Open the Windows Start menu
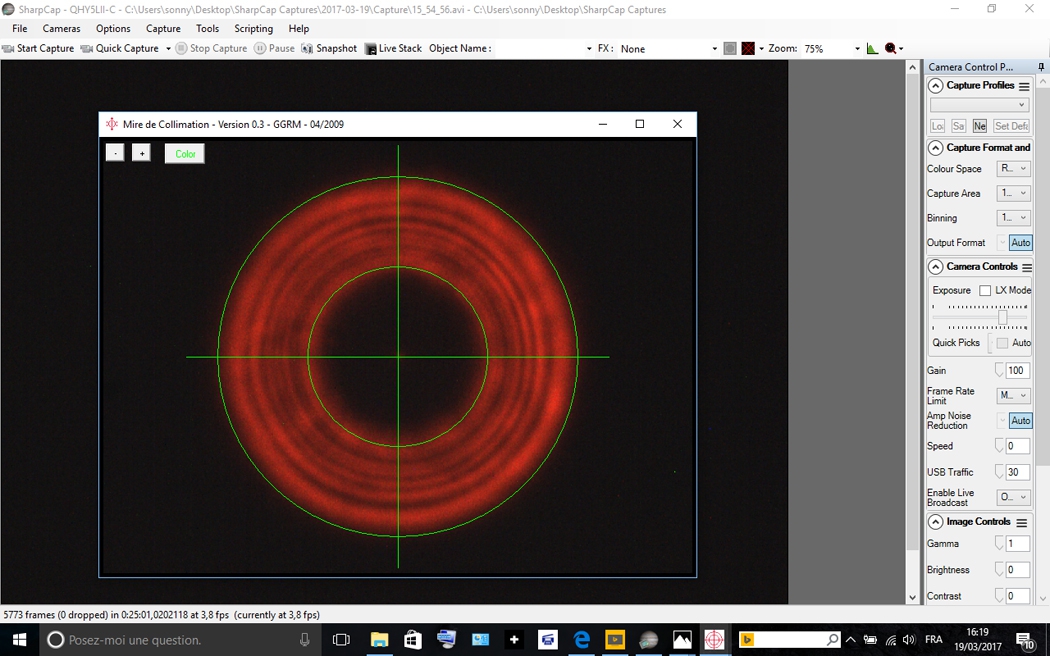Image resolution: width=1050 pixels, height=656 pixels. 19,640
